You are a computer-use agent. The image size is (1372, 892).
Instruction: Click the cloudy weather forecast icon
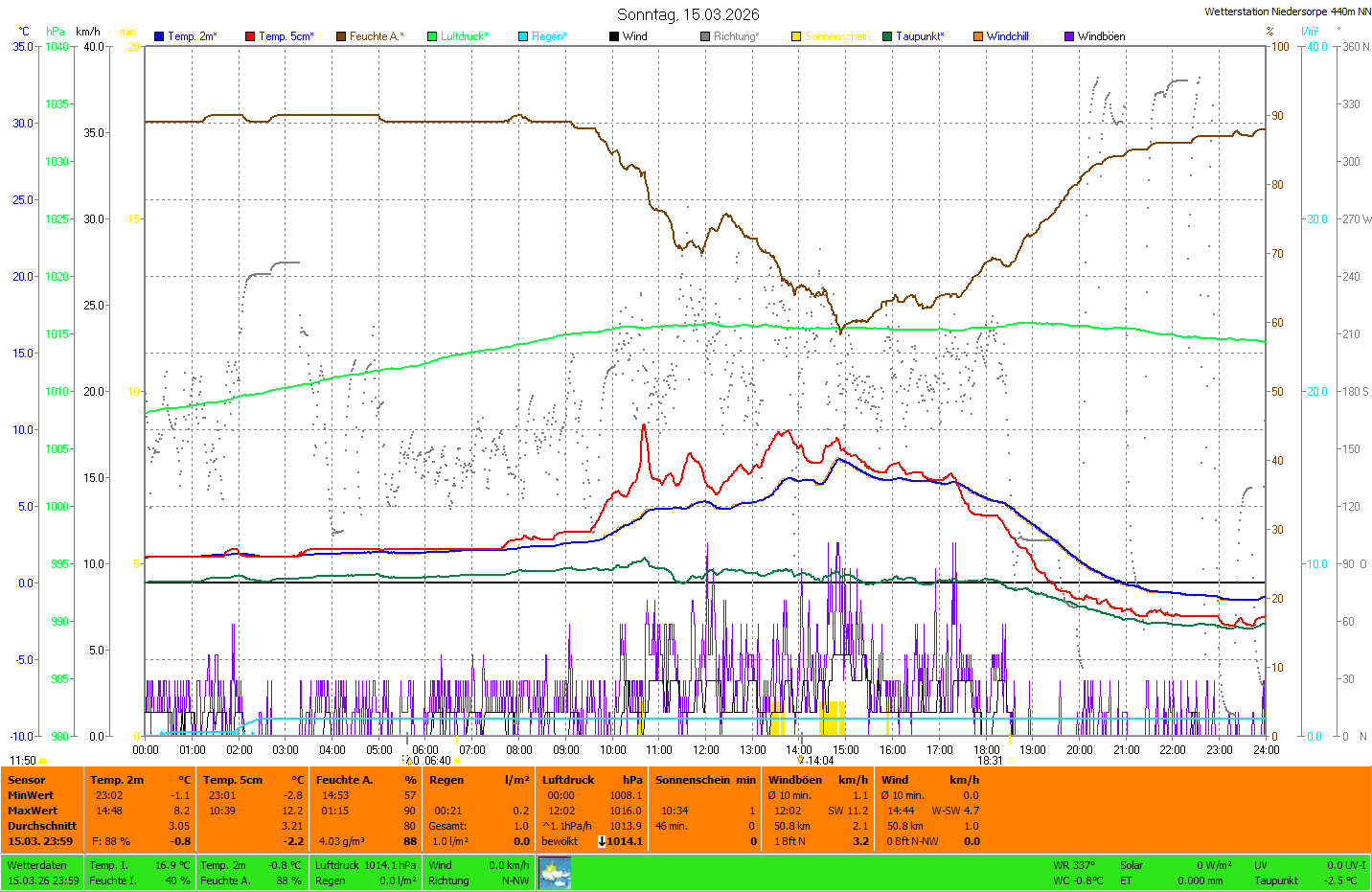(555, 873)
